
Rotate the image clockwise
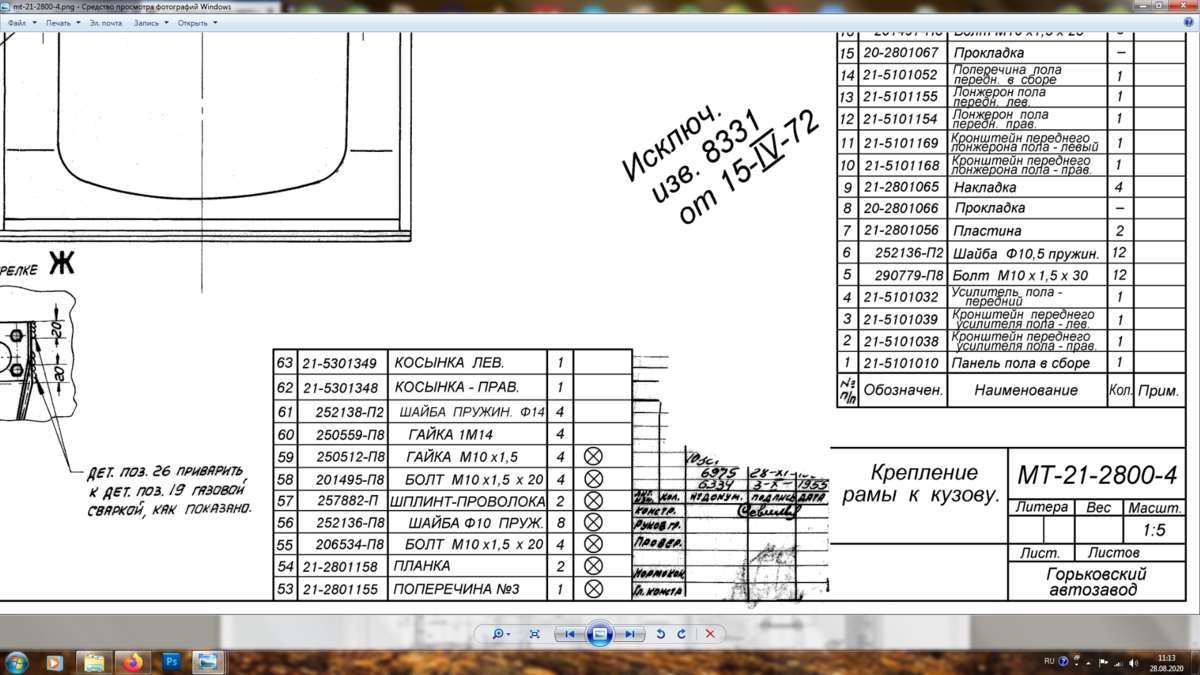tap(682, 634)
